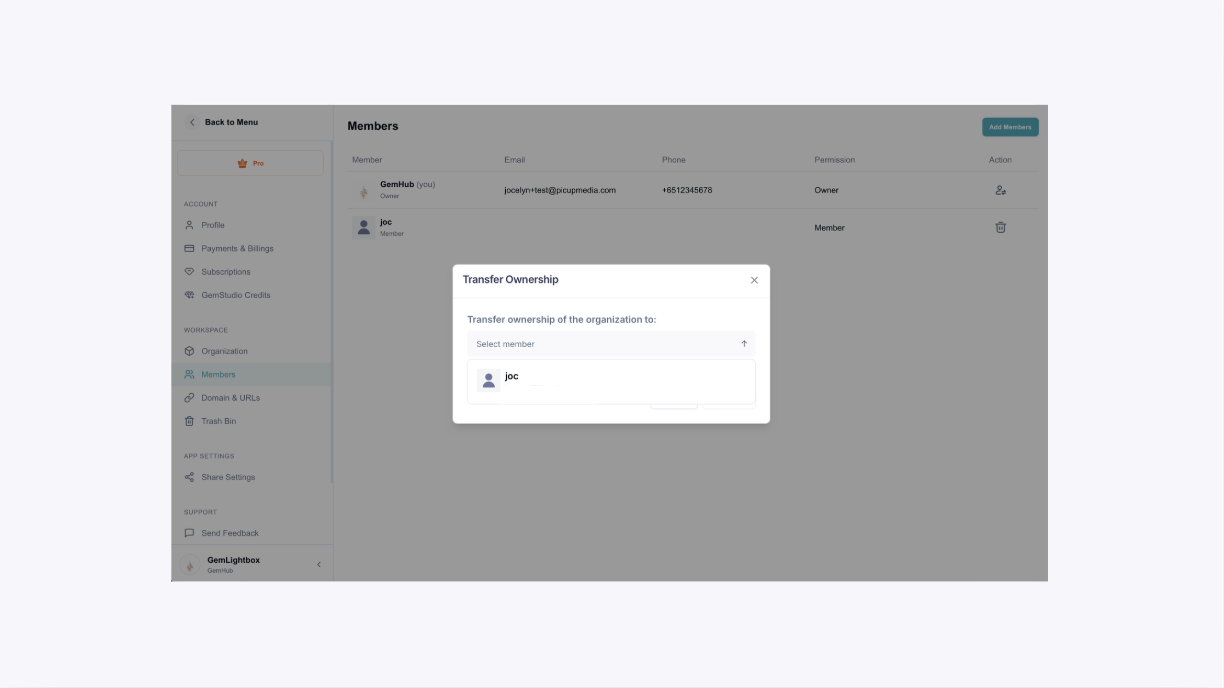
Task: Click the Back to Menu arrow icon
Action: 193,122
